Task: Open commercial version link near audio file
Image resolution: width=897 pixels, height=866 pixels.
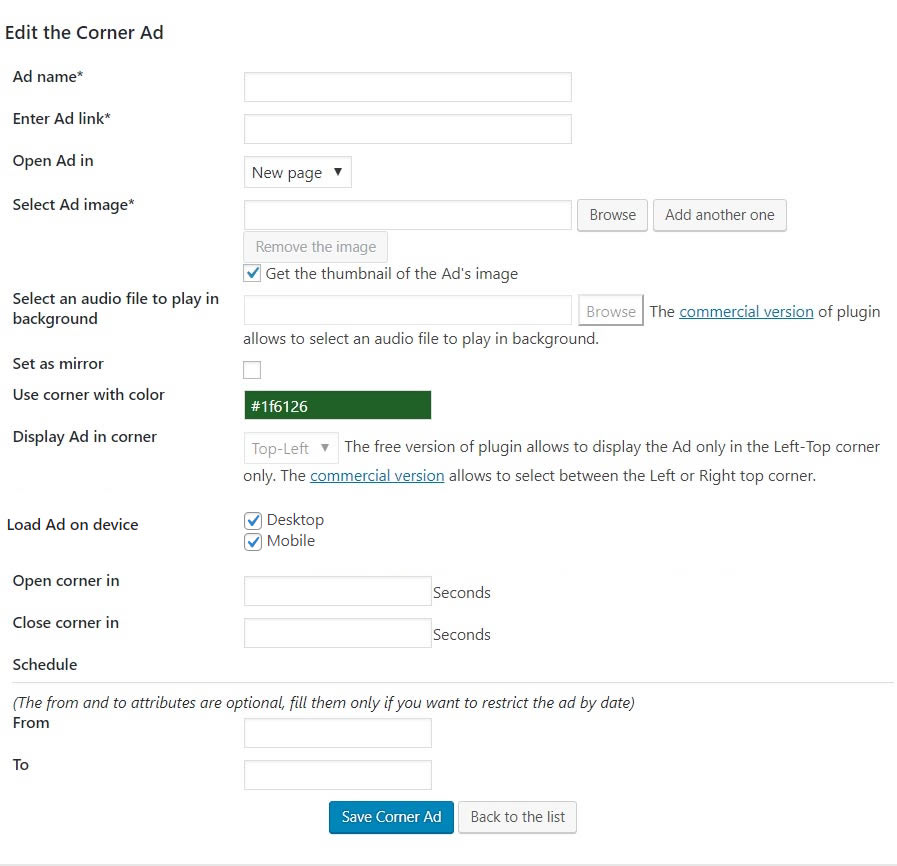Action: pyautogui.click(x=746, y=311)
